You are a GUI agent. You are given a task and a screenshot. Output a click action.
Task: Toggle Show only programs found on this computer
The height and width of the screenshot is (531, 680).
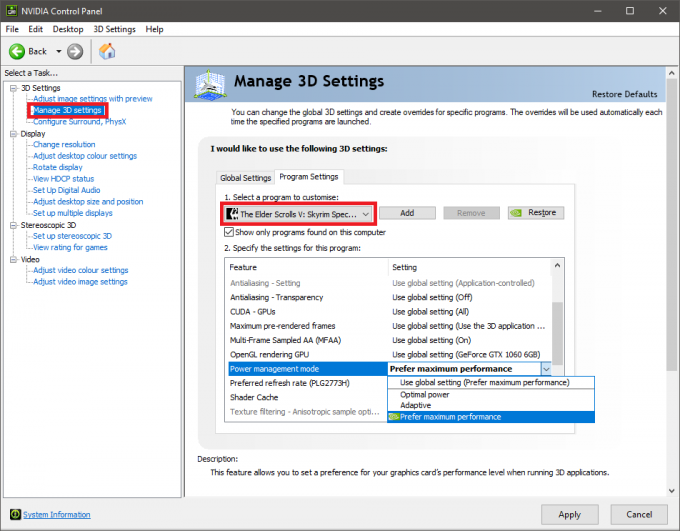[x=229, y=232]
